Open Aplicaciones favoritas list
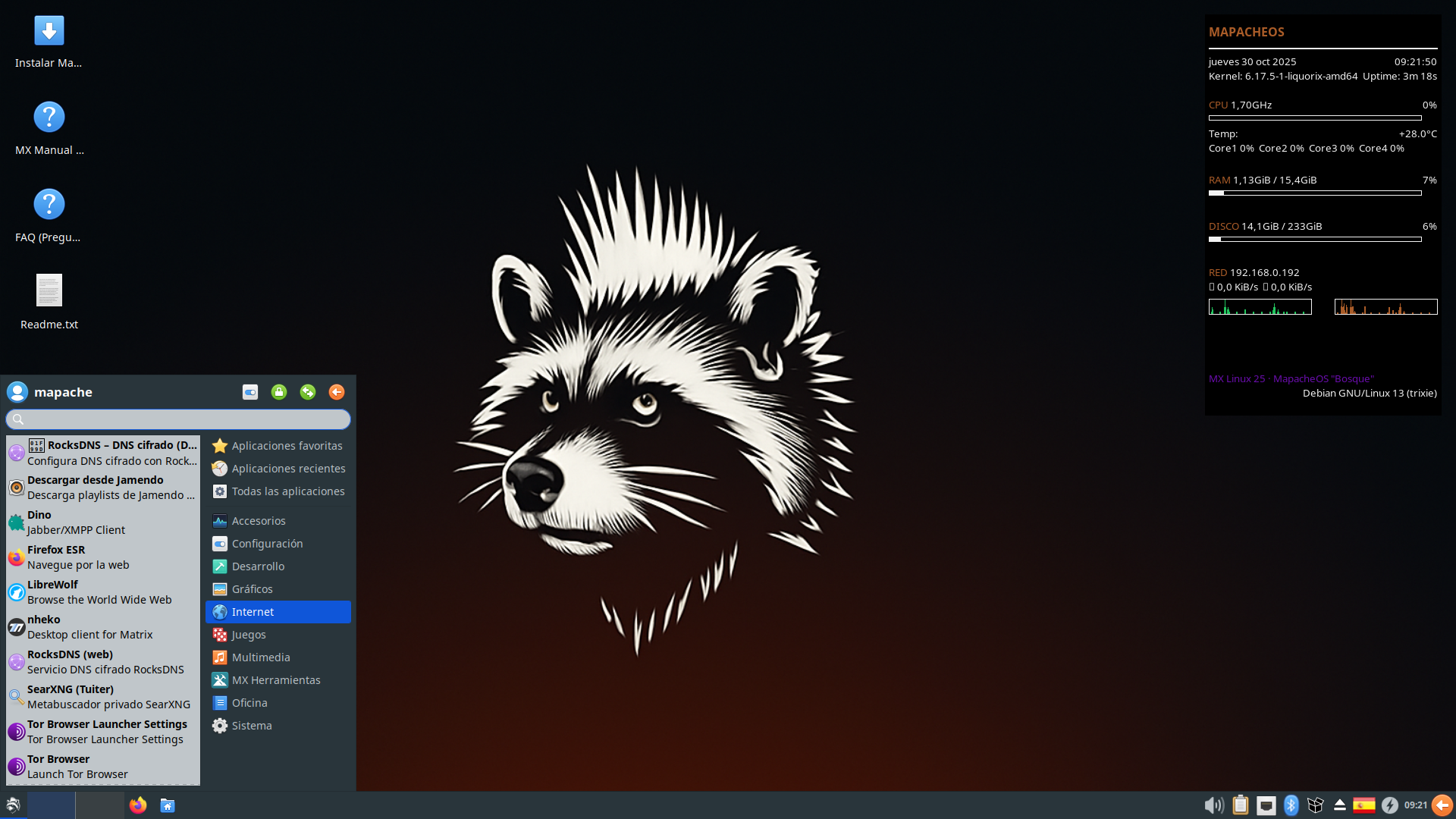Viewport: 1456px width, 819px height. (287, 446)
